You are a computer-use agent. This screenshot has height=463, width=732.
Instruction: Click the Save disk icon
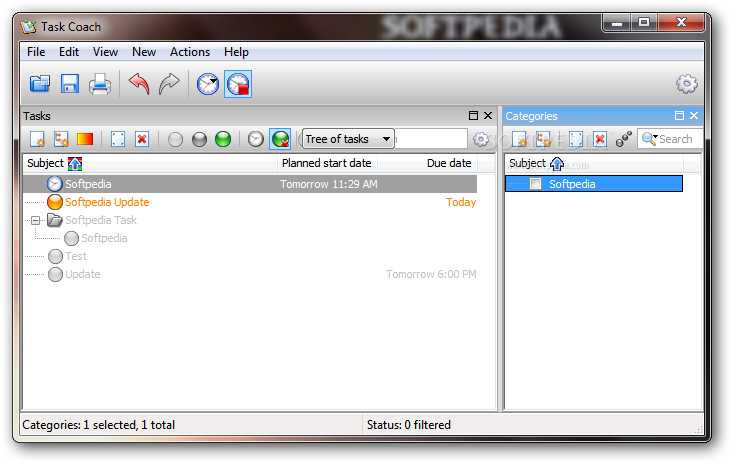tap(70, 84)
